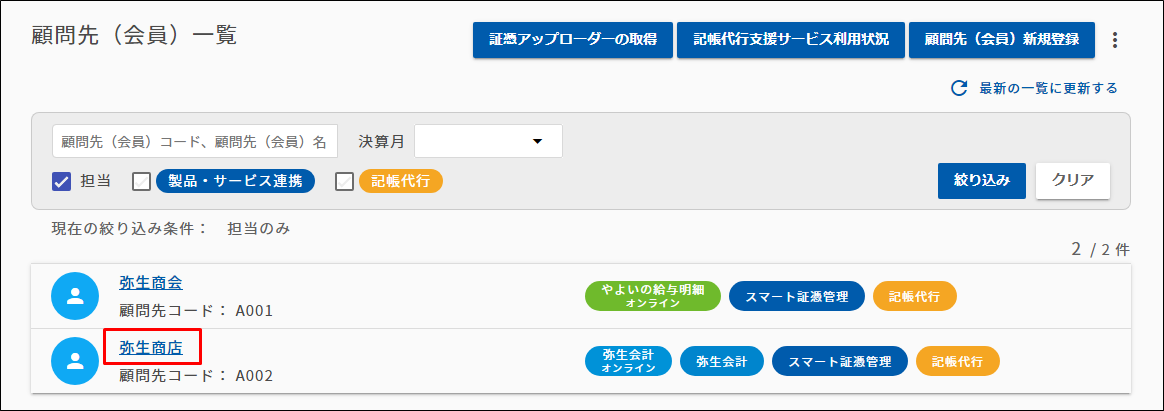Click スマート証憑管理 badge on 弥生商会 row
Screen dimensions: 1164x411
tap(796, 296)
